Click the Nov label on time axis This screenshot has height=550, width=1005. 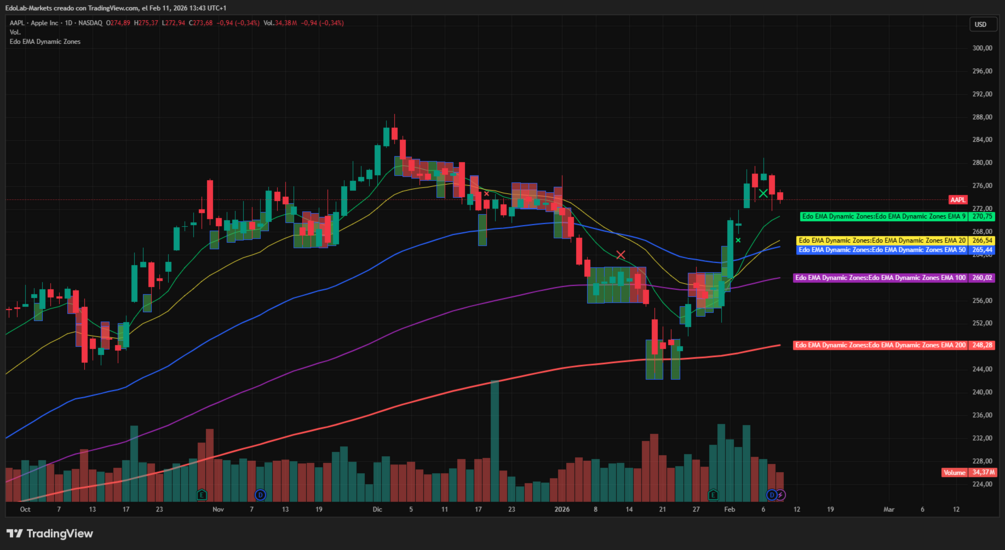218,510
